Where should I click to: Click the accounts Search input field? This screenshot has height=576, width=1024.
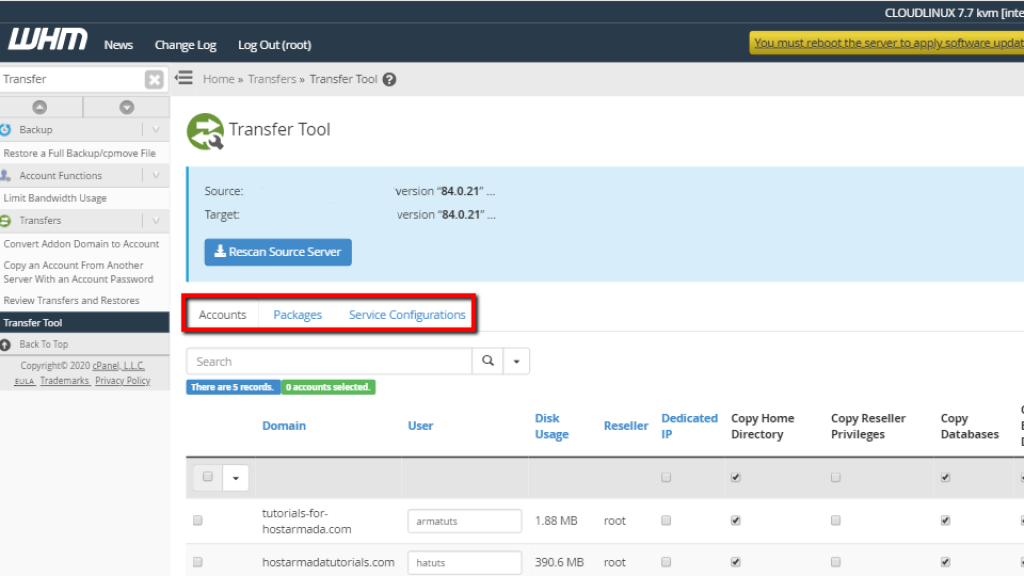click(x=329, y=361)
